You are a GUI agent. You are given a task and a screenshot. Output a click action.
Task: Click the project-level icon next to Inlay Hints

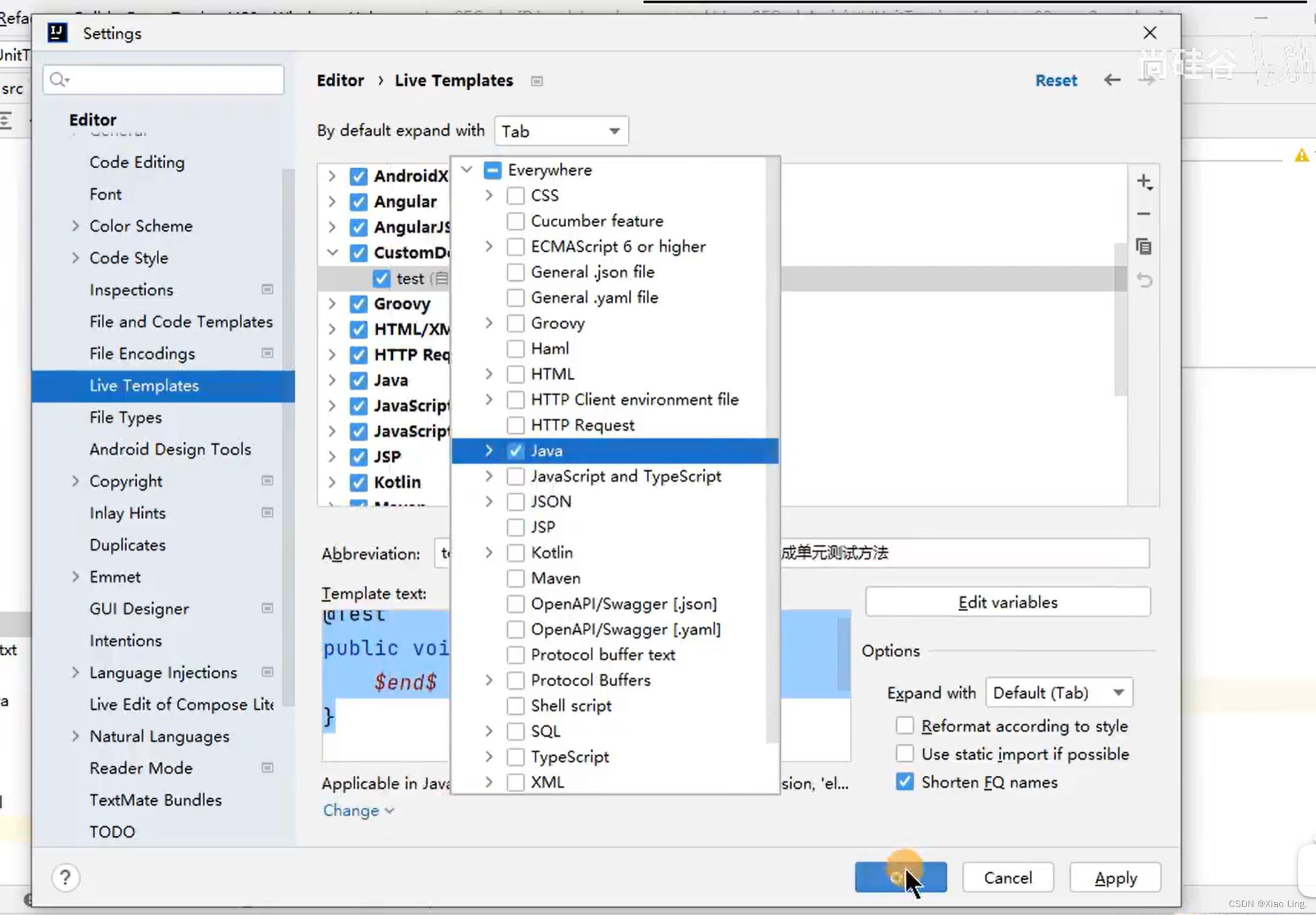(x=267, y=513)
